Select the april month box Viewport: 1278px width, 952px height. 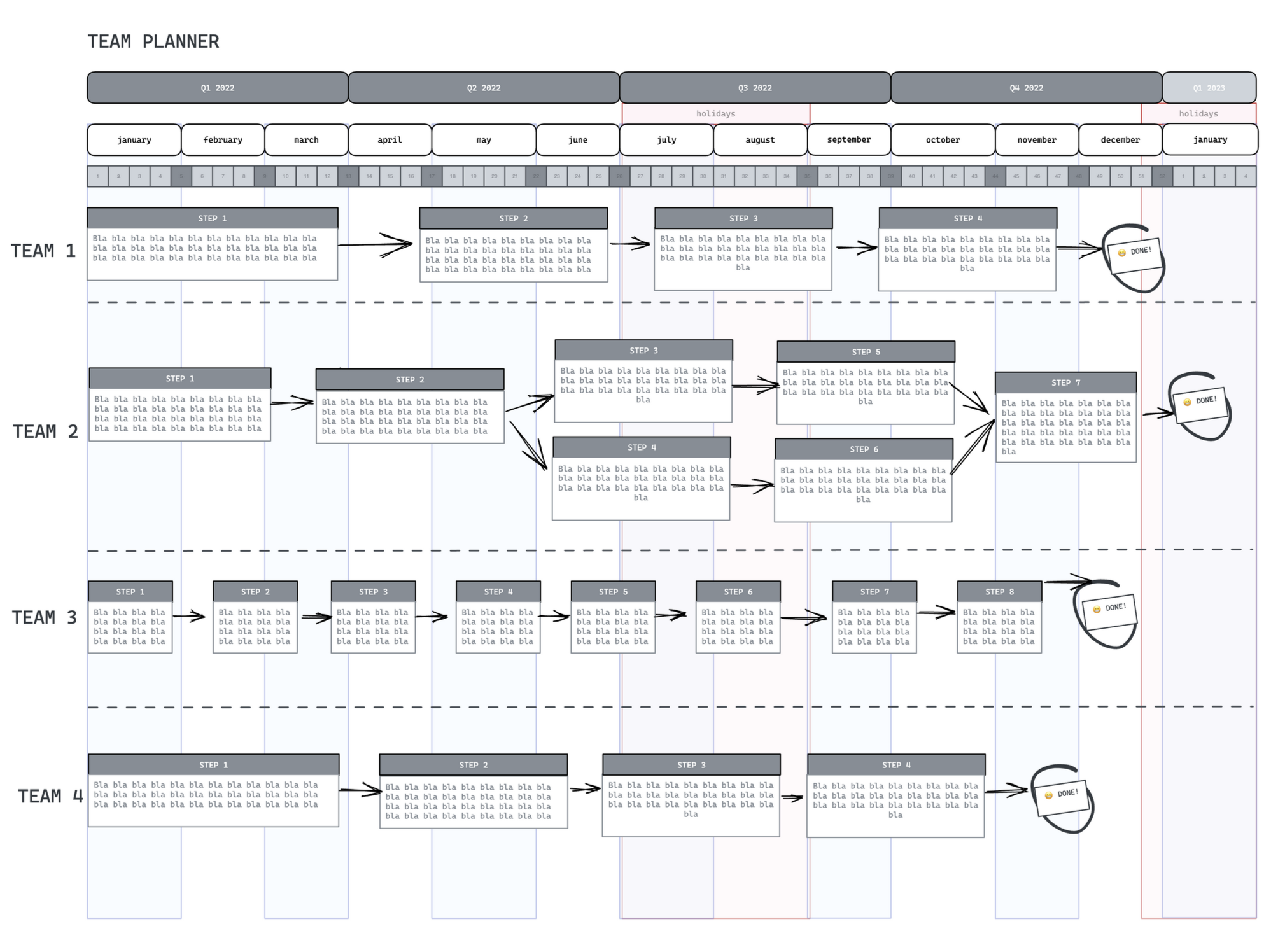(x=390, y=140)
